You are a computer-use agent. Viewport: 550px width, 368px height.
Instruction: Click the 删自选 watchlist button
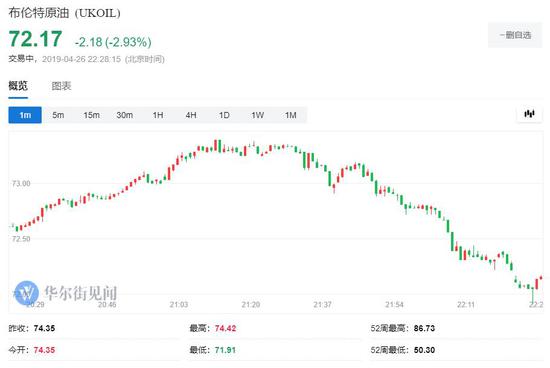(x=515, y=35)
